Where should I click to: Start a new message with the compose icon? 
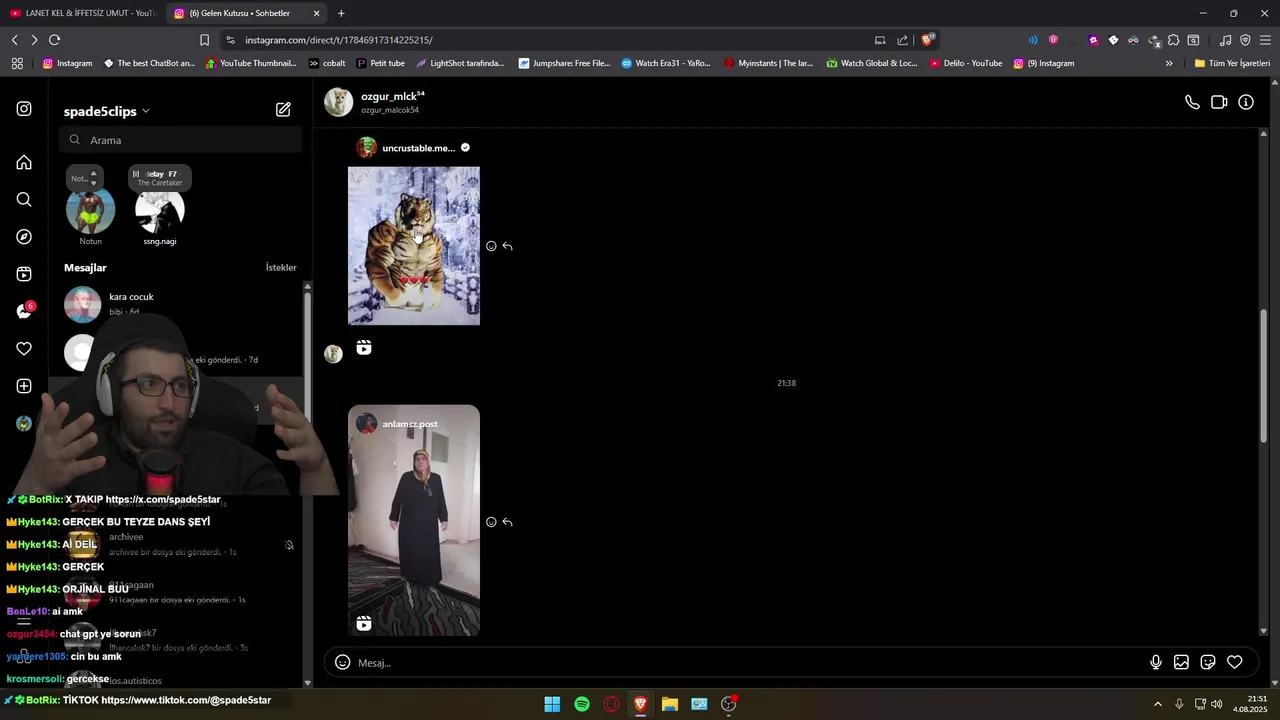(x=283, y=110)
